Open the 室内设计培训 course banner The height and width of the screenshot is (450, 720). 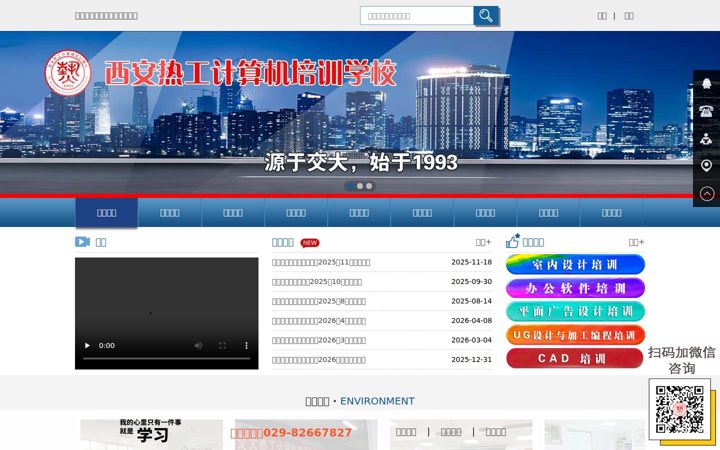575,264
